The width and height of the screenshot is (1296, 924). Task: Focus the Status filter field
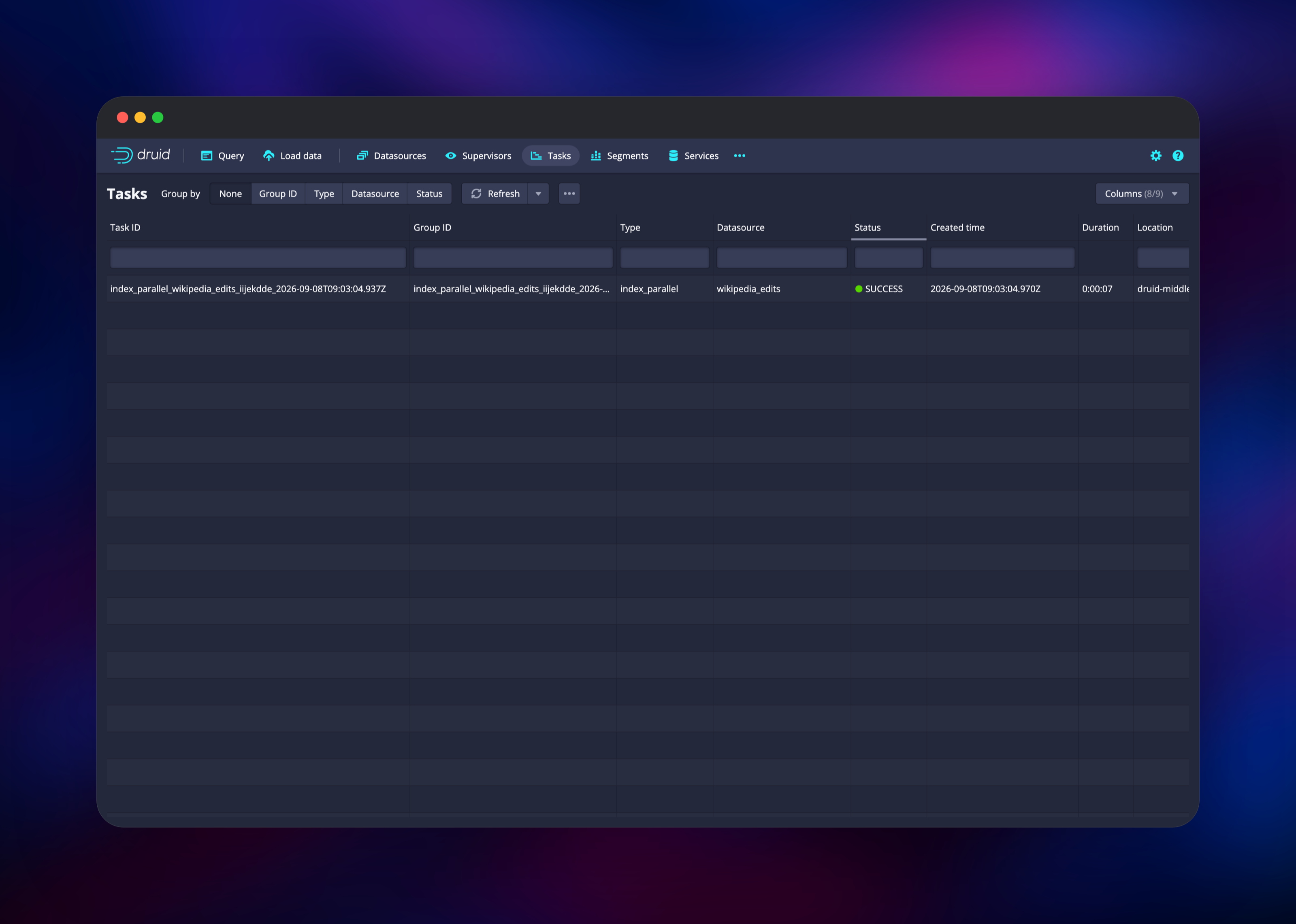coord(888,258)
